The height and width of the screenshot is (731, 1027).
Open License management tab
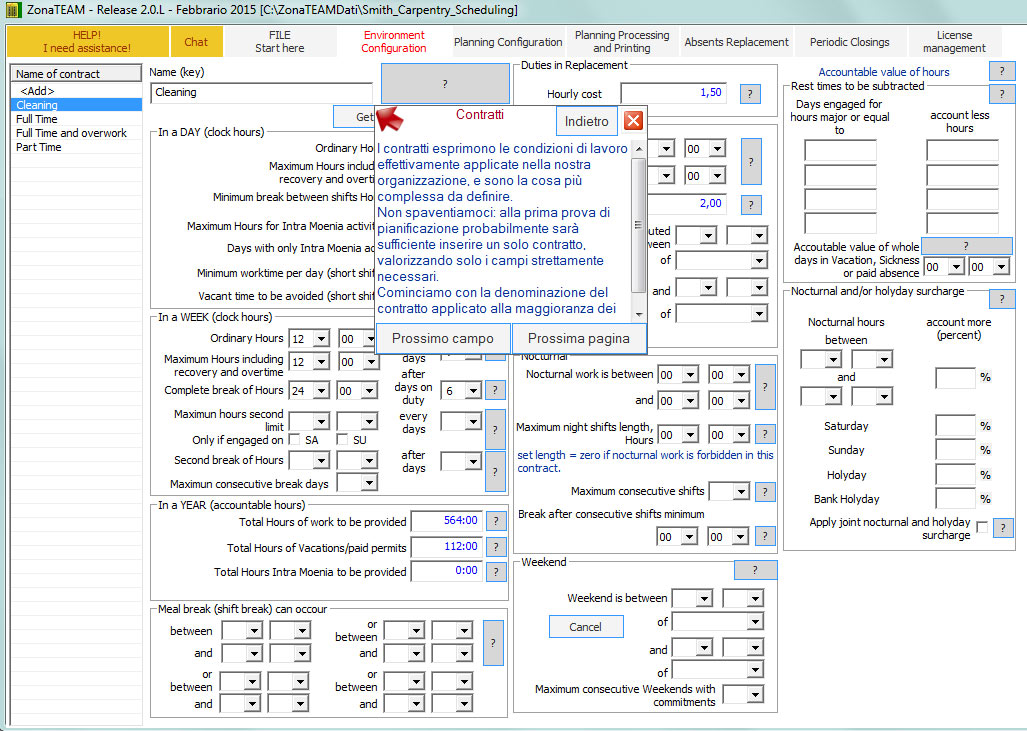[954, 41]
